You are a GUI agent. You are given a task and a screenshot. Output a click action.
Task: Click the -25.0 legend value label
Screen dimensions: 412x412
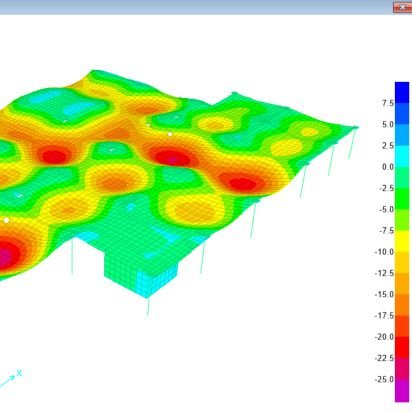(x=384, y=380)
